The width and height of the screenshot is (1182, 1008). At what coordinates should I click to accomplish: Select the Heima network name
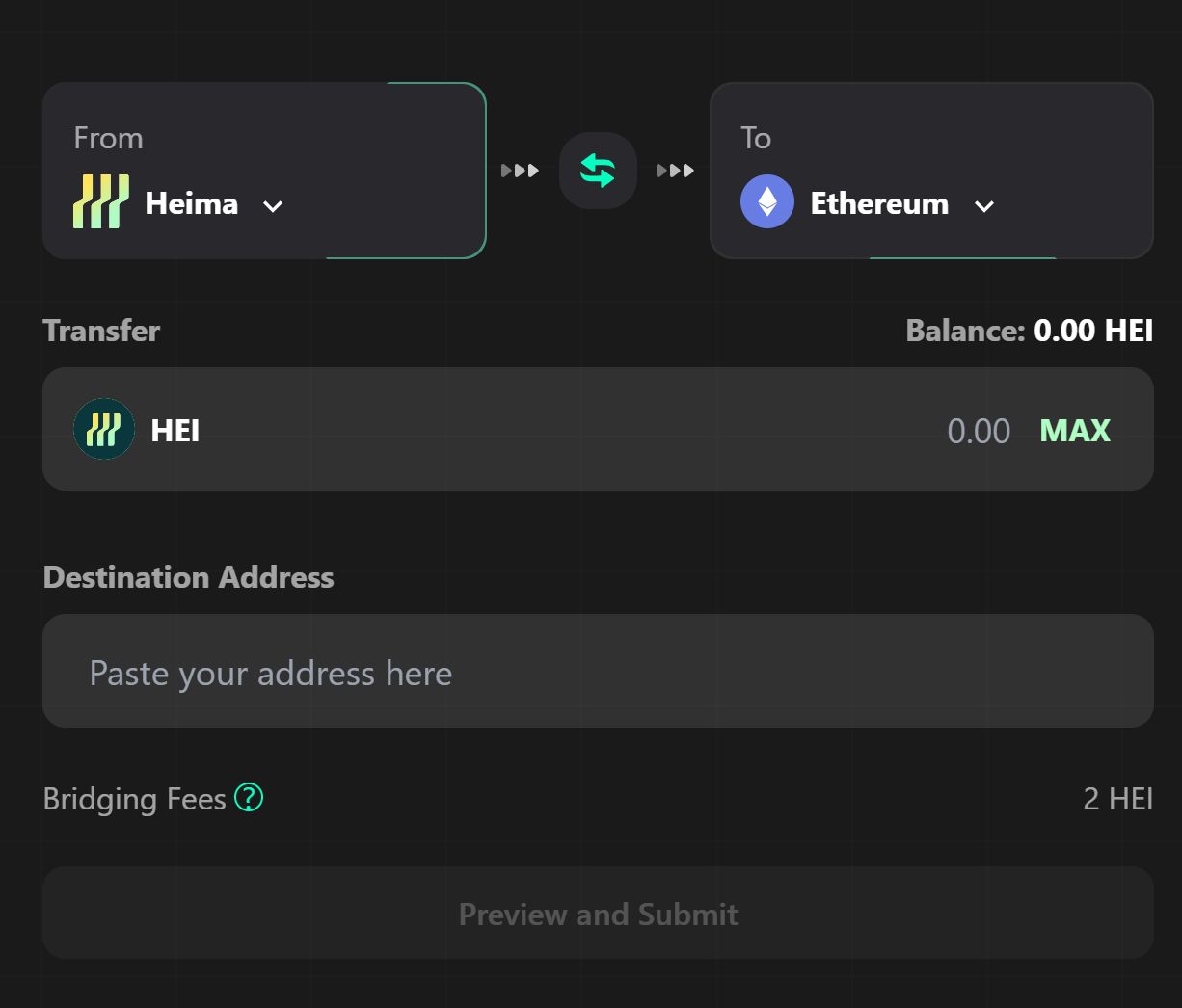tap(191, 203)
